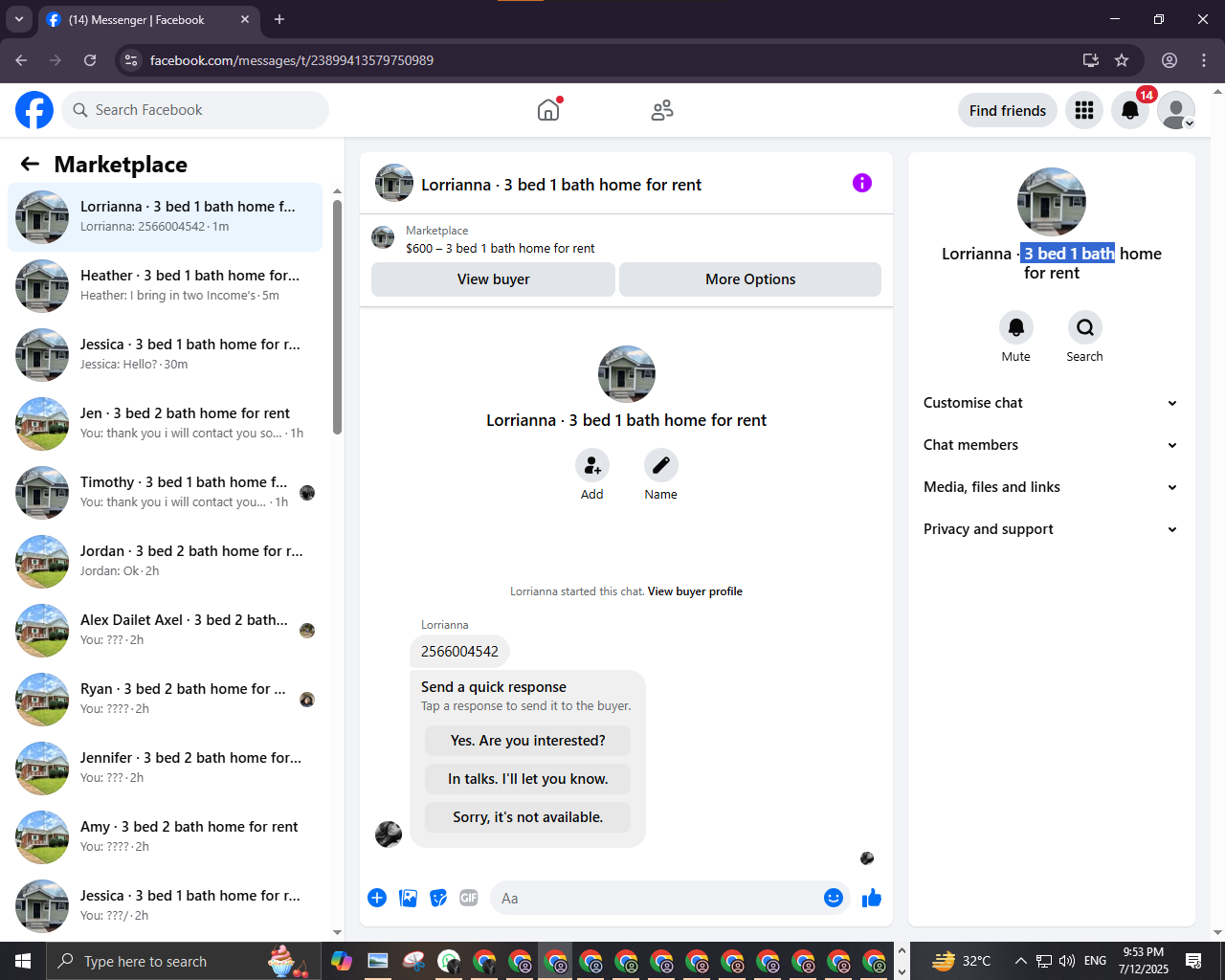The image size is (1225, 980).
Task: Open a new browser tab
Action: point(279,19)
